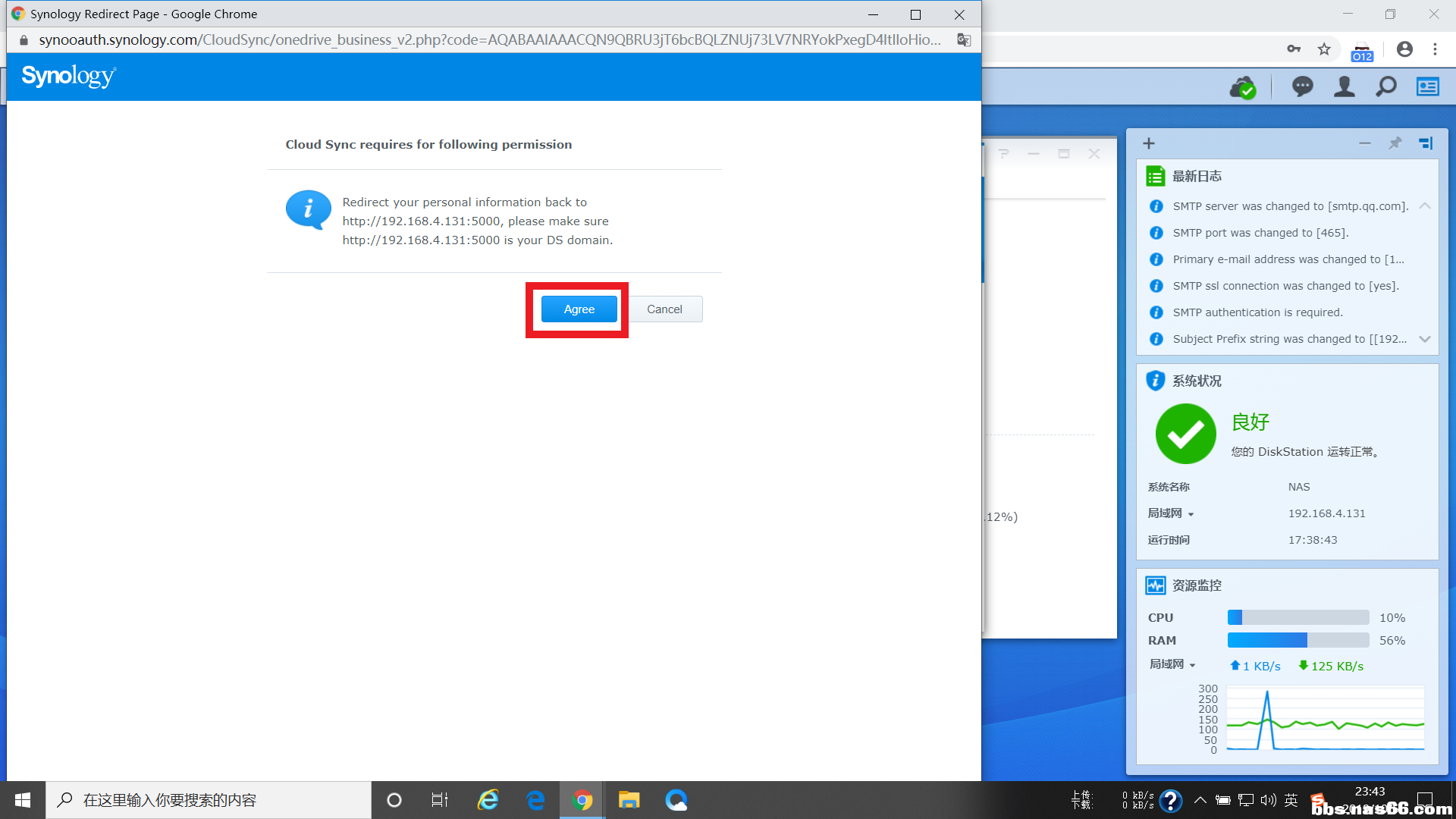Toggle the DSM widgets panel icon
This screenshot has width=1456, height=819.
coord(1427,87)
